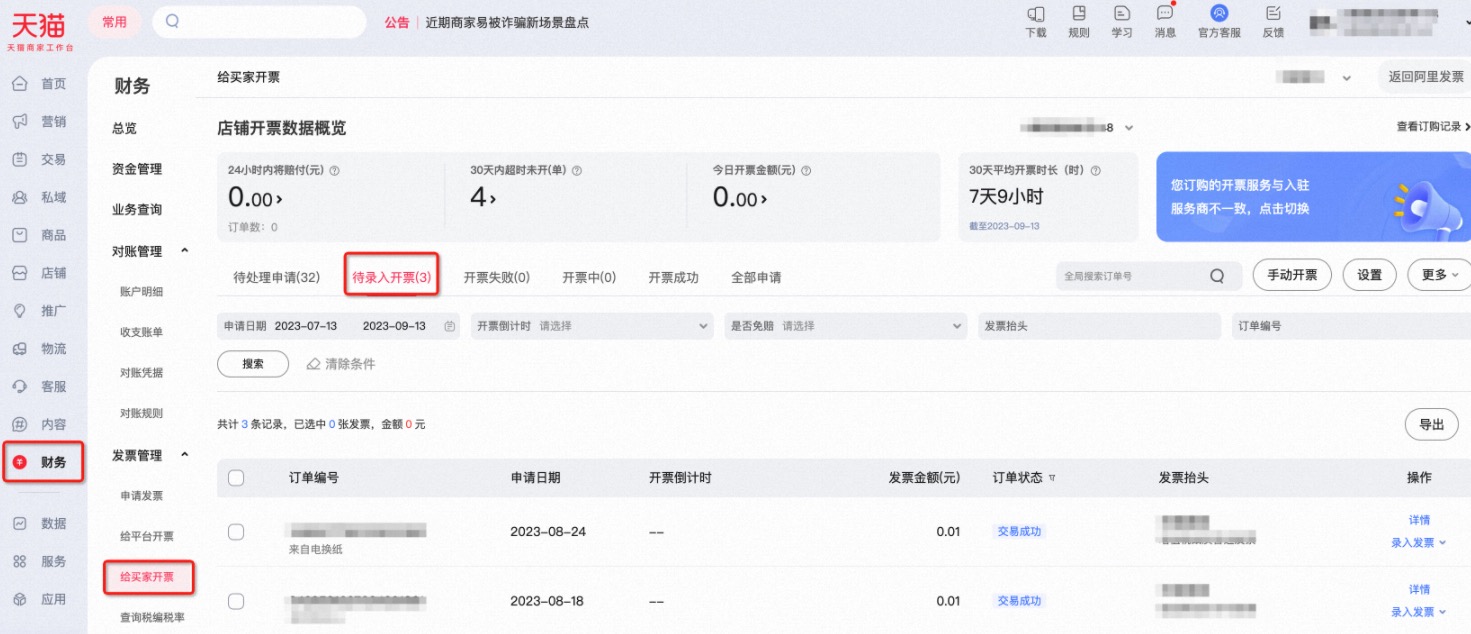Image resolution: width=1471 pixels, height=634 pixels.
Task: Click 详情 link in 2023-08-24 row
Action: point(1419,520)
